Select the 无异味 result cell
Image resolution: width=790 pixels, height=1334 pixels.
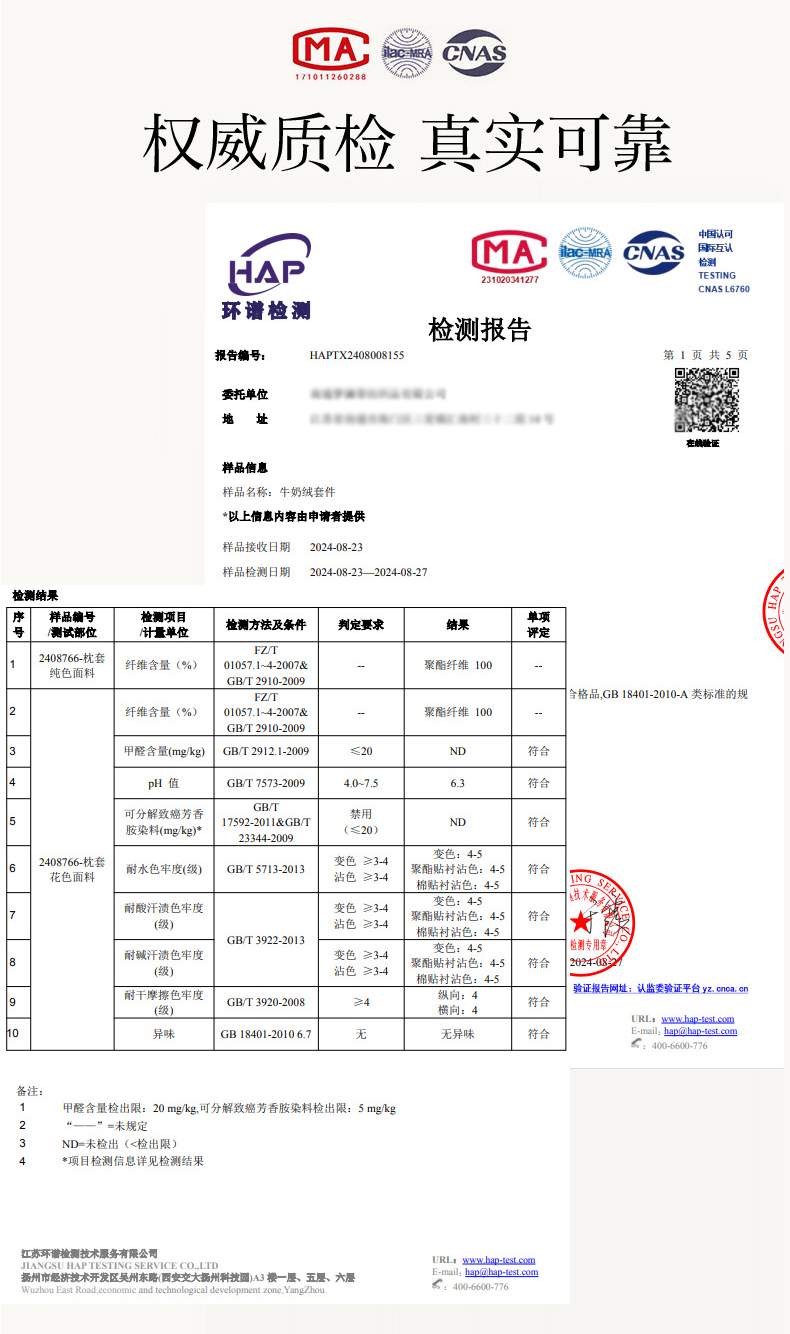[457, 1034]
